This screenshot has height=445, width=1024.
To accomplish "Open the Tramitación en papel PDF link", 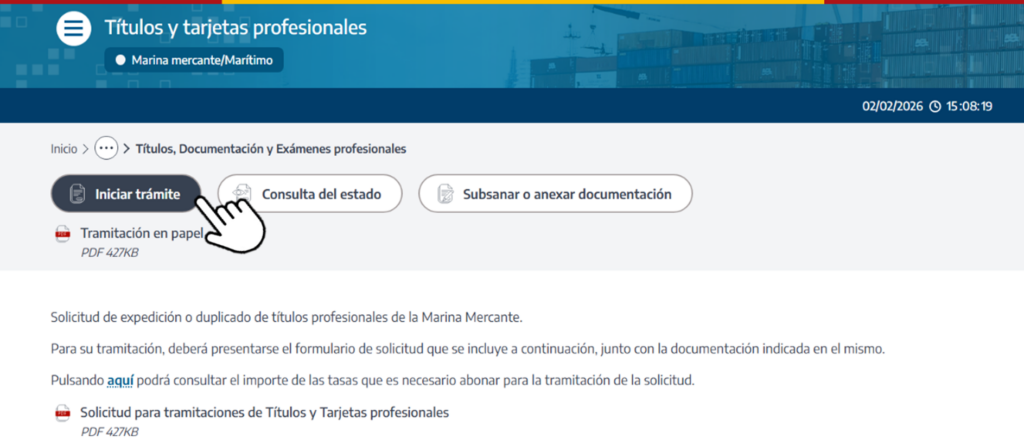I will pos(141,234).
